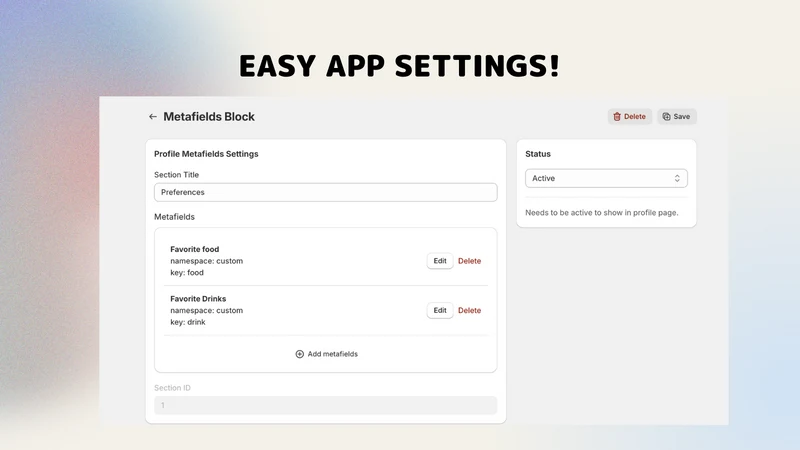The height and width of the screenshot is (450, 800).
Task: Save the Metafields Block settings
Action: (x=677, y=117)
